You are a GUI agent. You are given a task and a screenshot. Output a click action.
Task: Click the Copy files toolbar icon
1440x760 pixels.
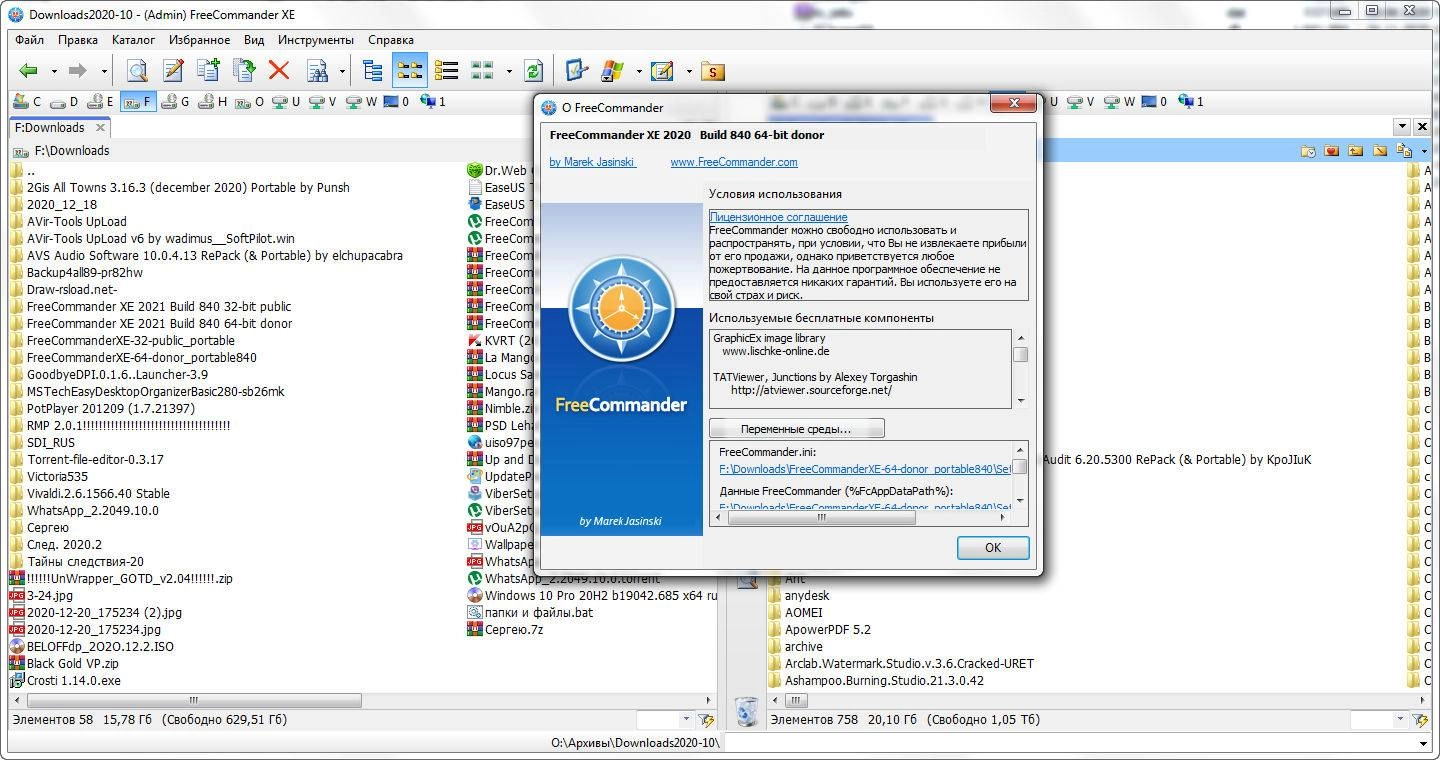(208, 71)
